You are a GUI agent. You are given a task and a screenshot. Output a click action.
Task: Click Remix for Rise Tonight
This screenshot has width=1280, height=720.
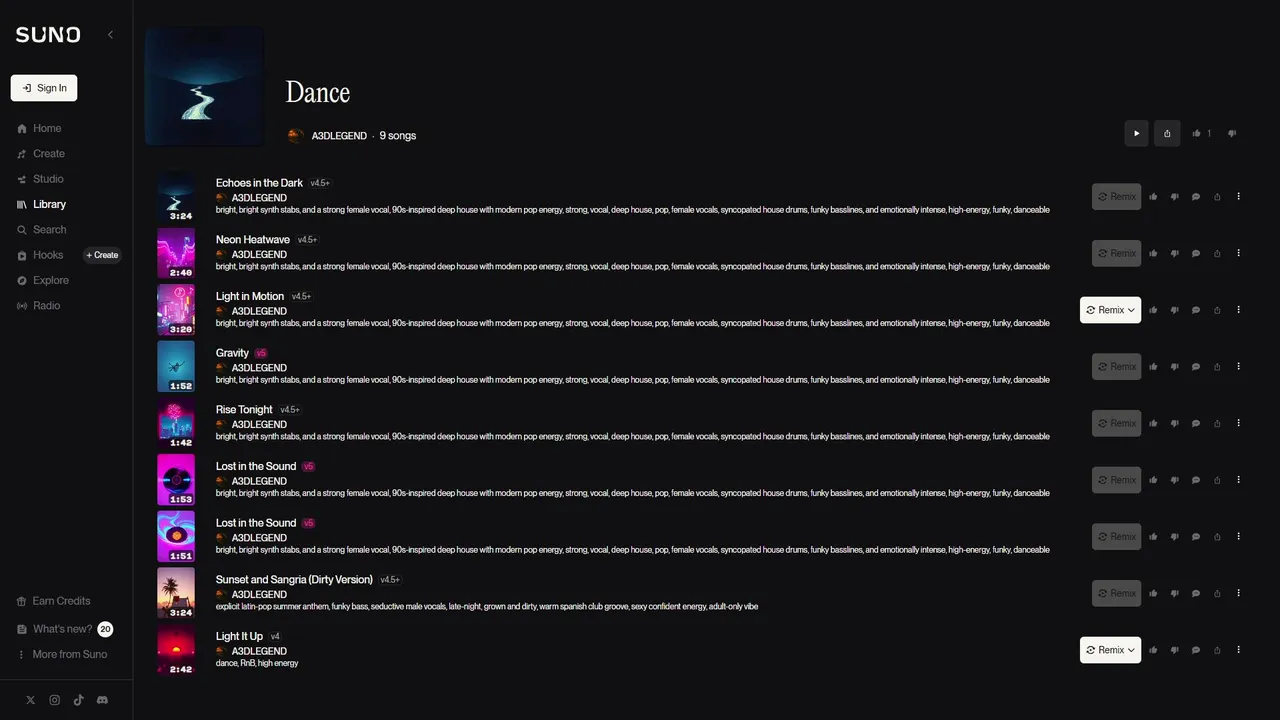pyautogui.click(x=1116, y=423)
